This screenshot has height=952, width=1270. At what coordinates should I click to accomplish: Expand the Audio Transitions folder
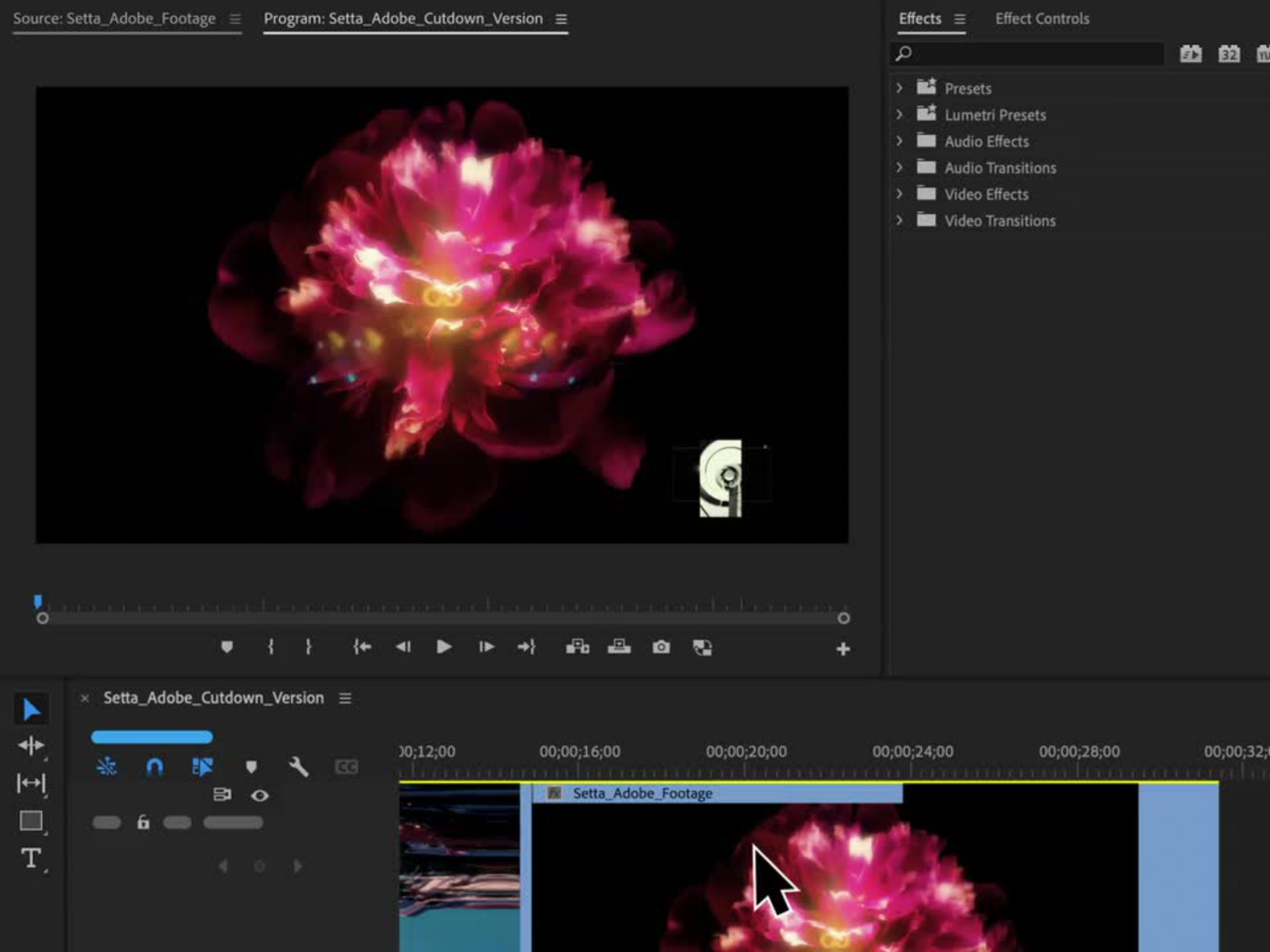coord(900,167)
